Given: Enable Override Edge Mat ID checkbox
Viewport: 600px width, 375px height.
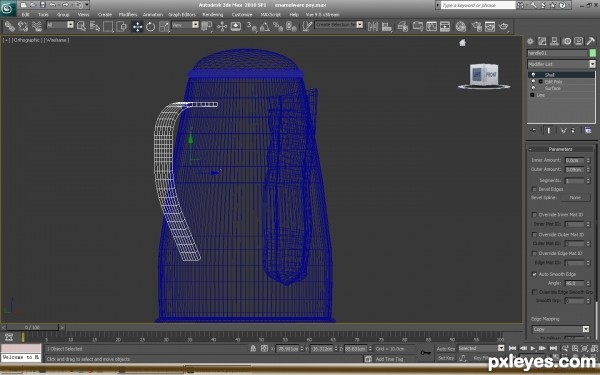Looking at the screenshot, I should tap(534, 253).
